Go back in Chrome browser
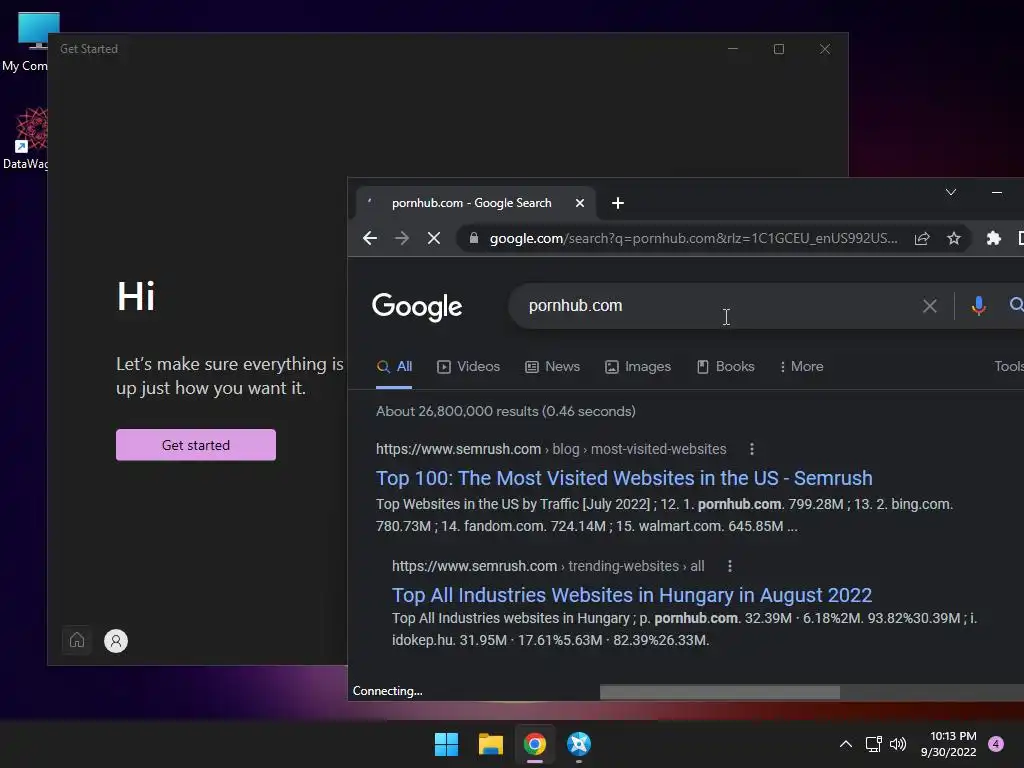 tap(370, 238)
